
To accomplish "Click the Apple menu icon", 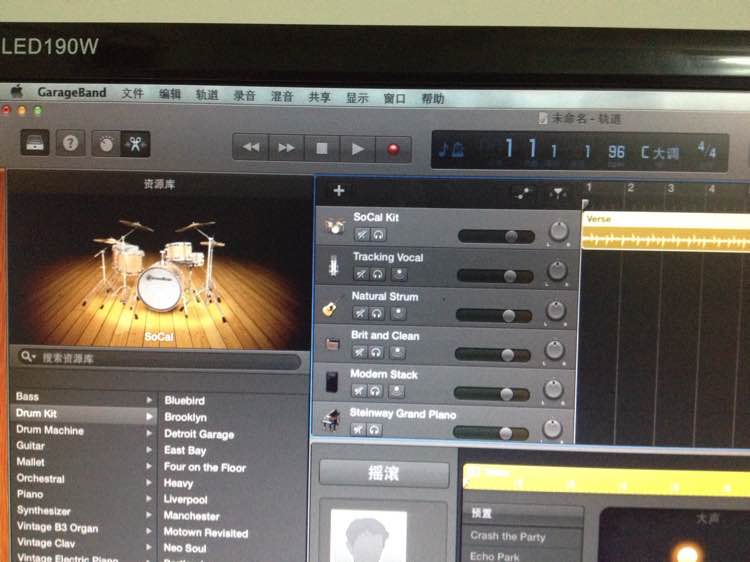I will (x=17, y=91).
